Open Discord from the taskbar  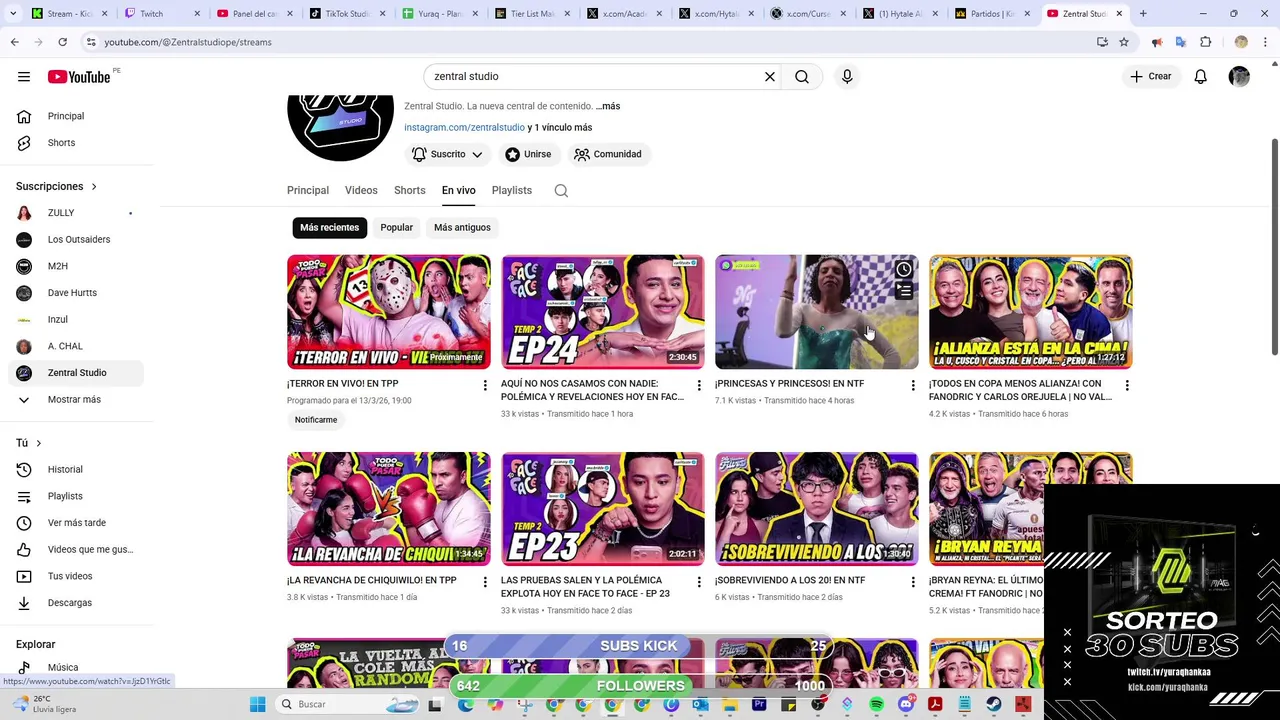pos(906,704)
